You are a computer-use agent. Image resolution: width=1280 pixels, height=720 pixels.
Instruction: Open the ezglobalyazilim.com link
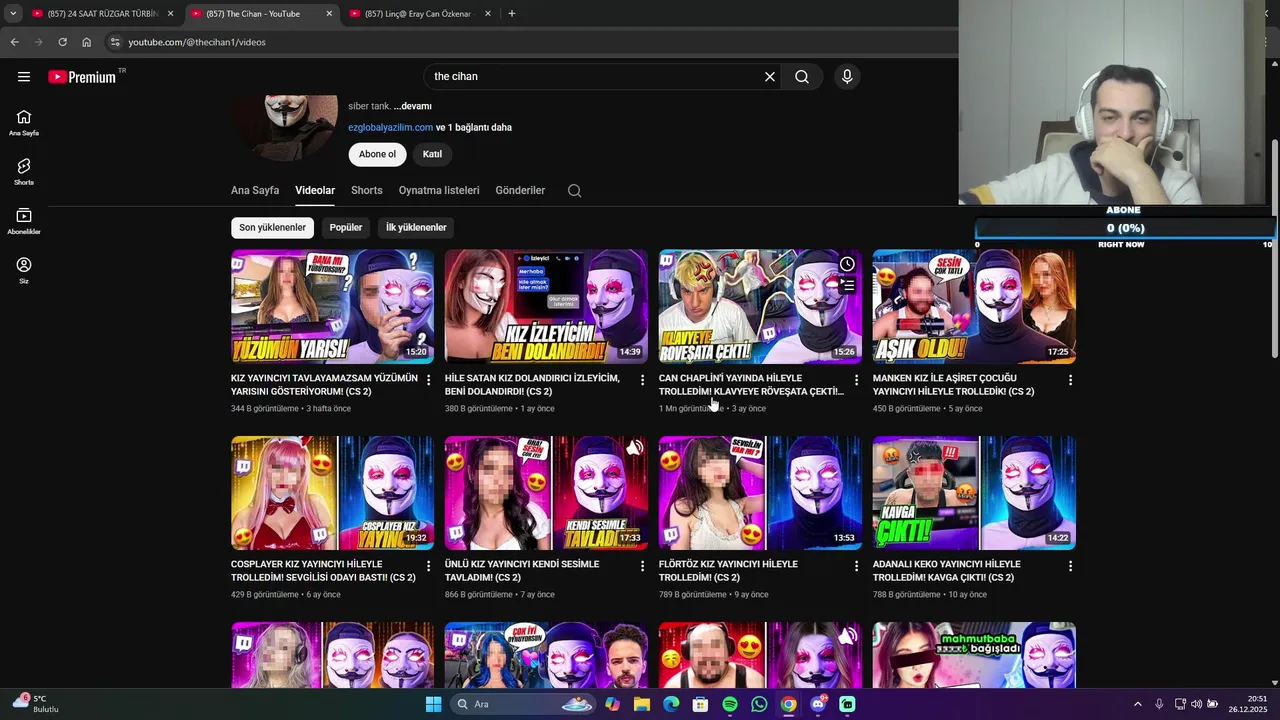tap(390, 127)
